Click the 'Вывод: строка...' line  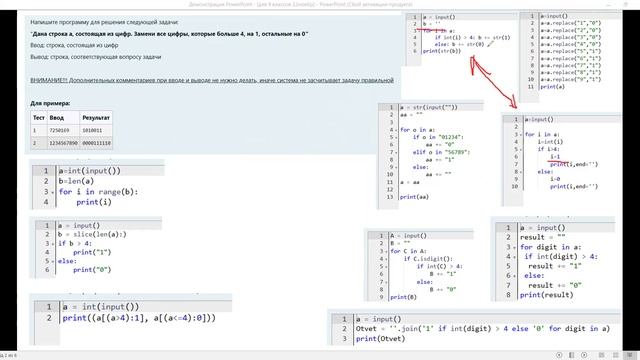click(96, 57)
